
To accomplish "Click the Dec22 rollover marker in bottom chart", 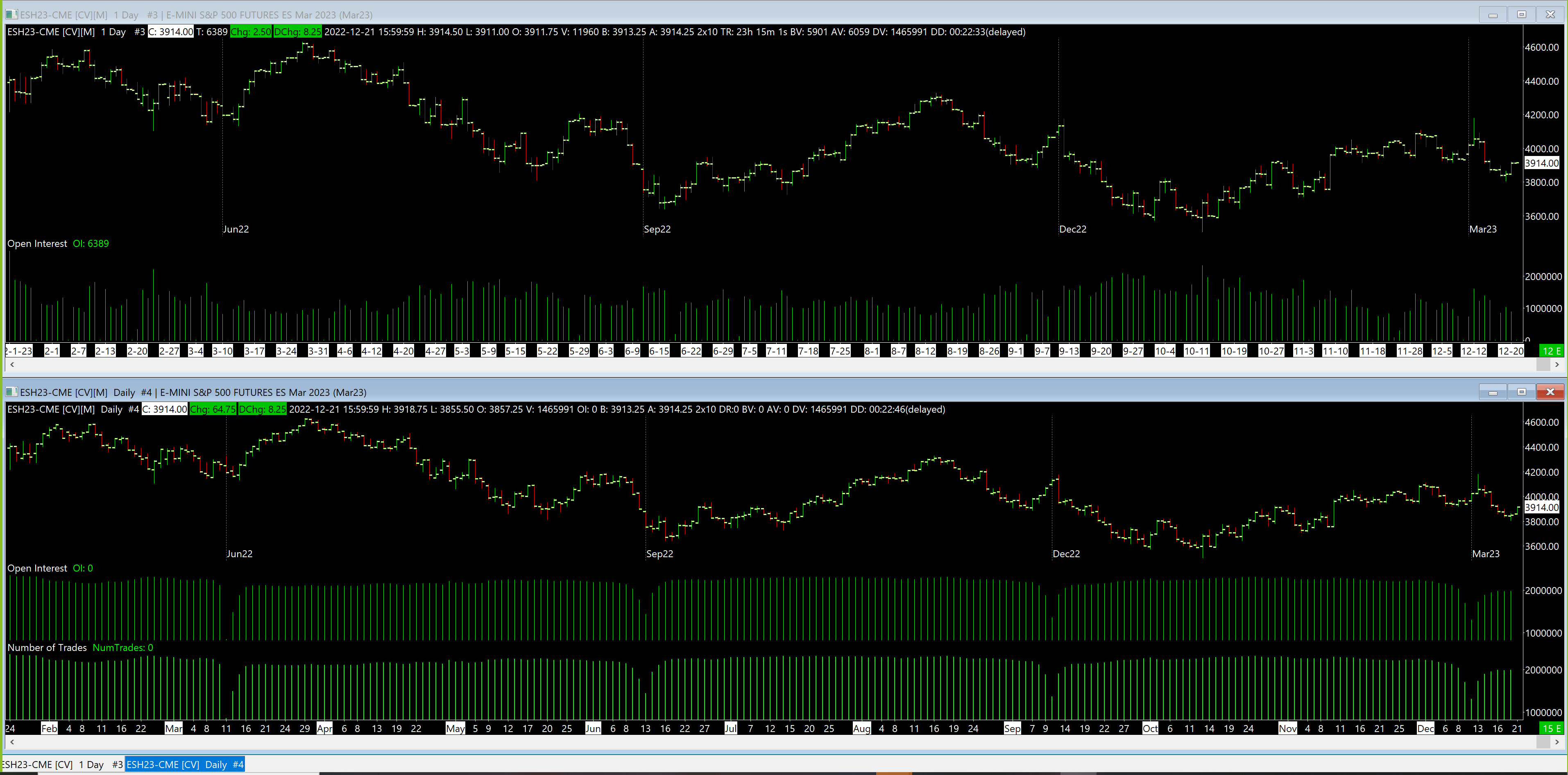I will click(1066, 554).
